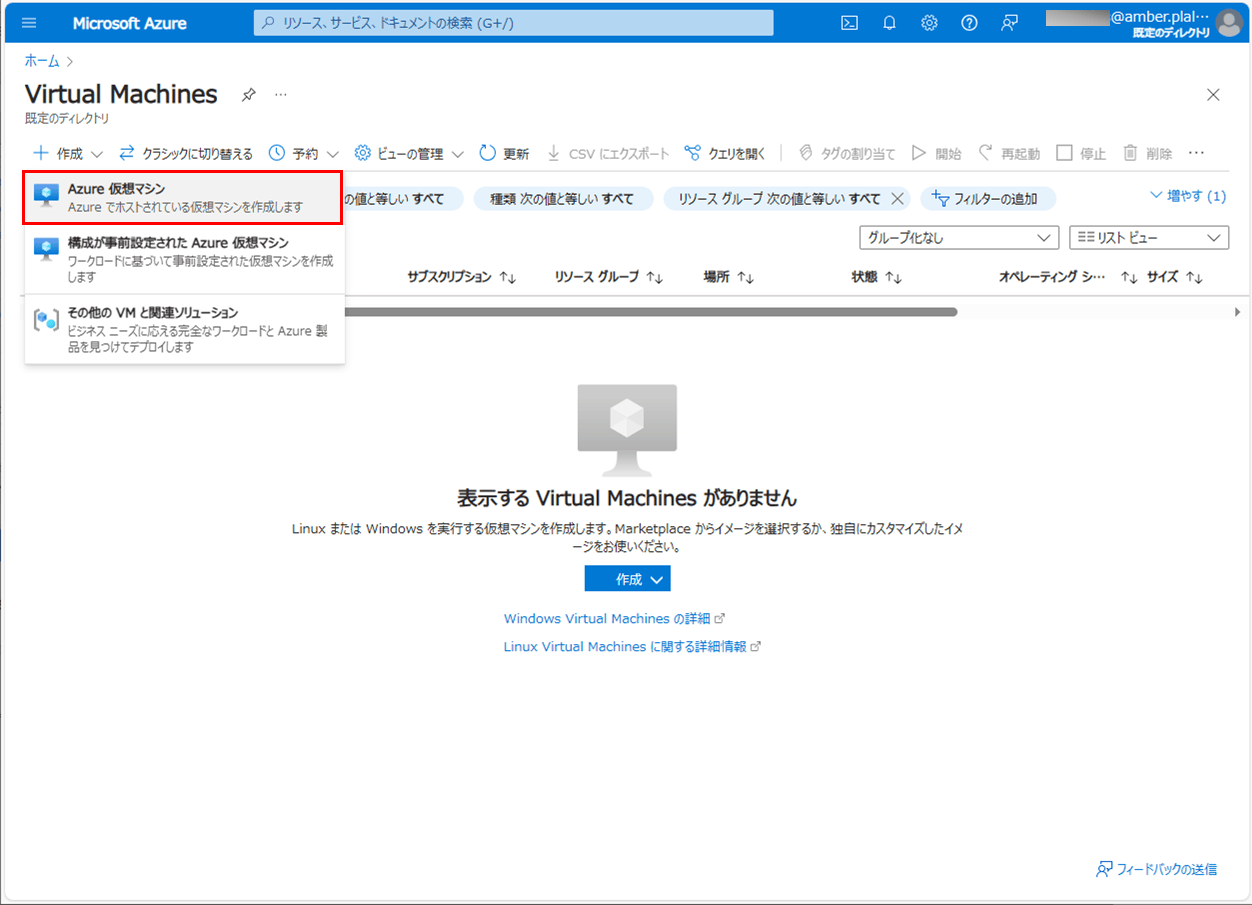Select 構成が事前設定された Azure 仮想マシン entry

tap(185, 259)
